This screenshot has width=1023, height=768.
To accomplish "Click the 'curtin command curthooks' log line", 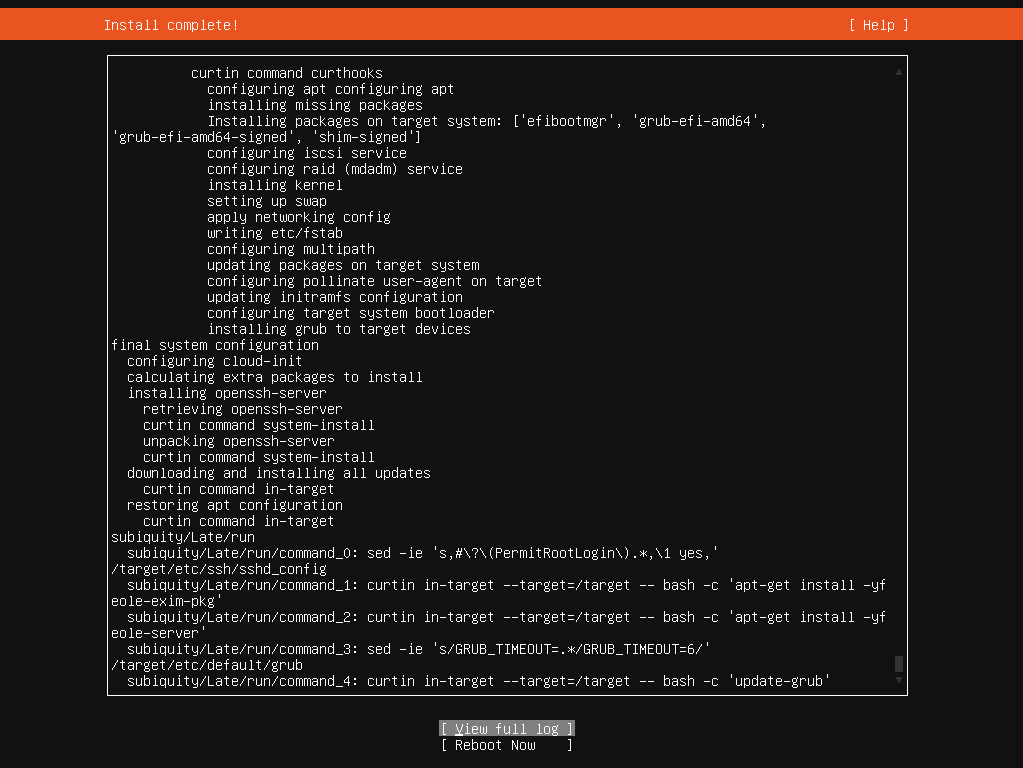I will [286, 73].
